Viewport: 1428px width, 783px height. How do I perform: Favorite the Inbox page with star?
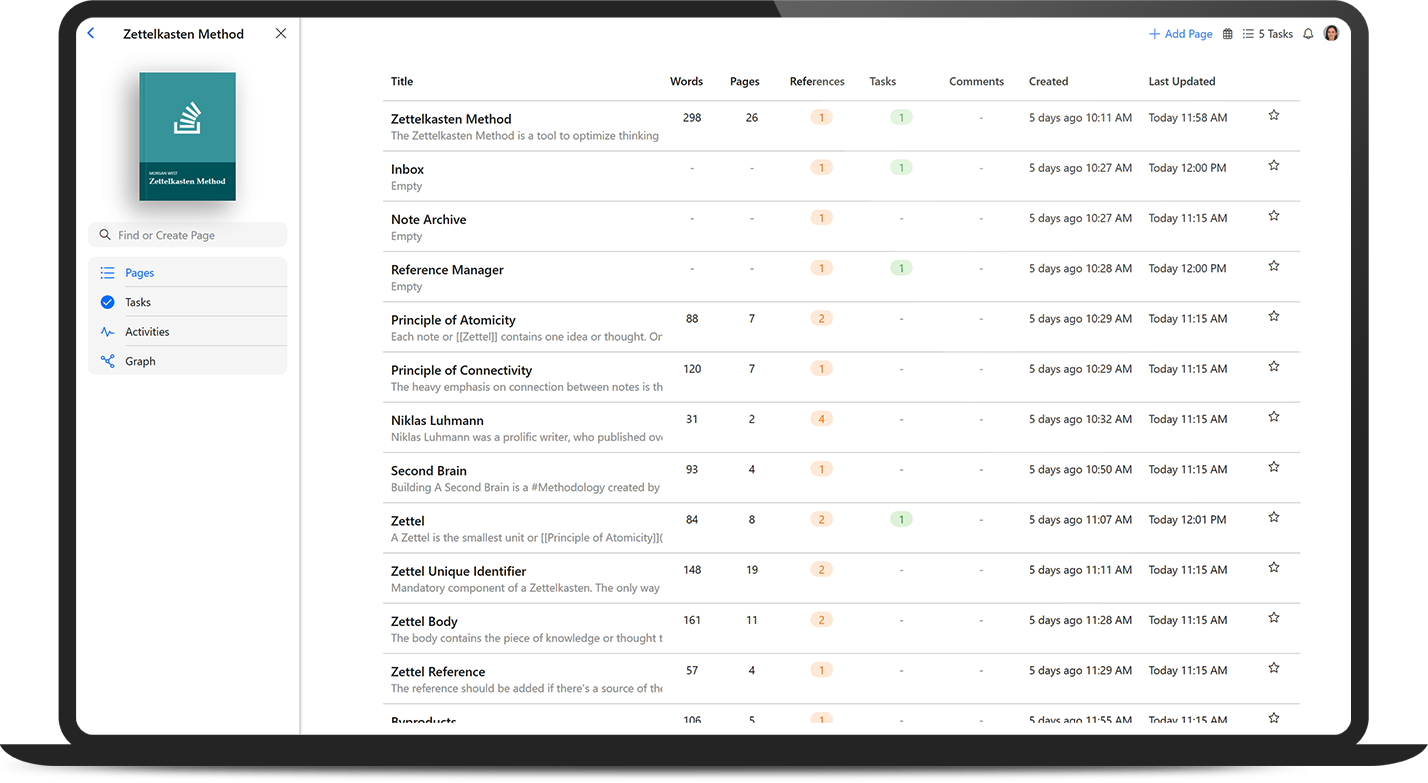(x=1274, y=166)
